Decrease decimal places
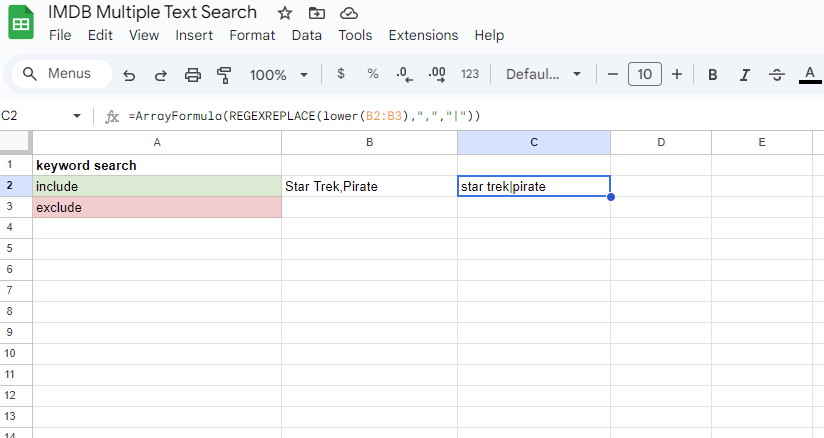 404,74
